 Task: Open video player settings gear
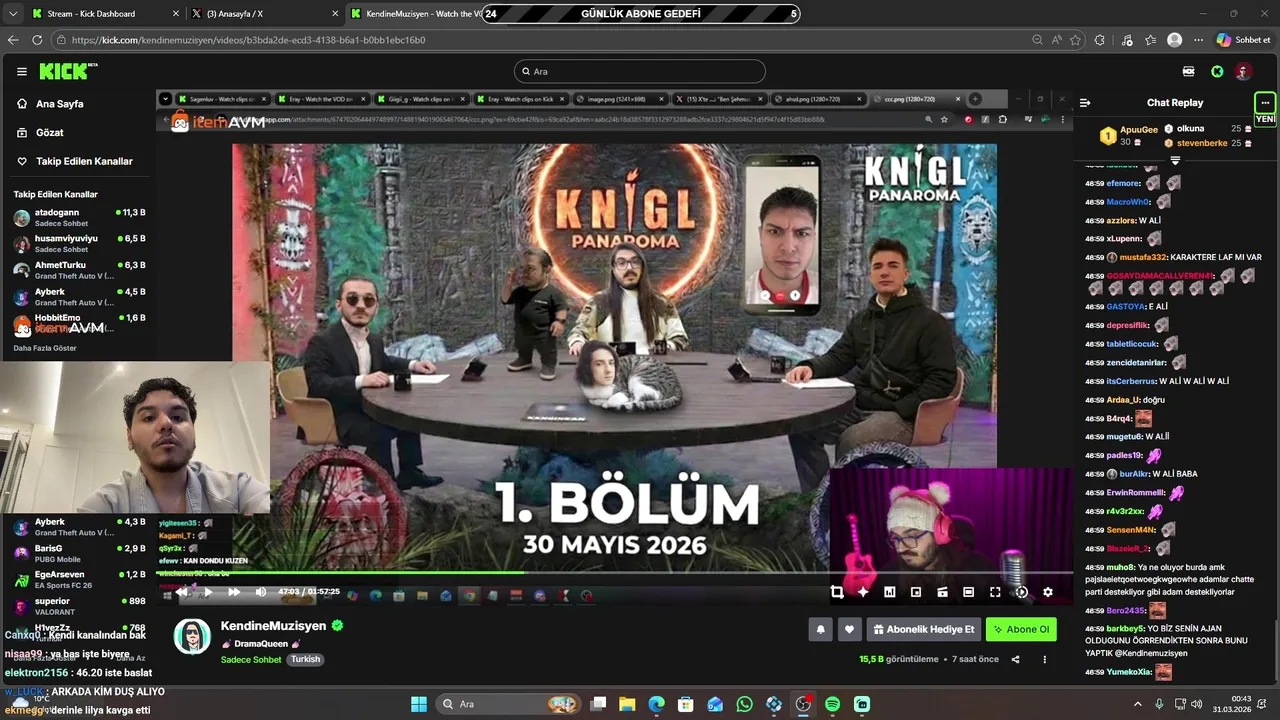(1048, 592)
